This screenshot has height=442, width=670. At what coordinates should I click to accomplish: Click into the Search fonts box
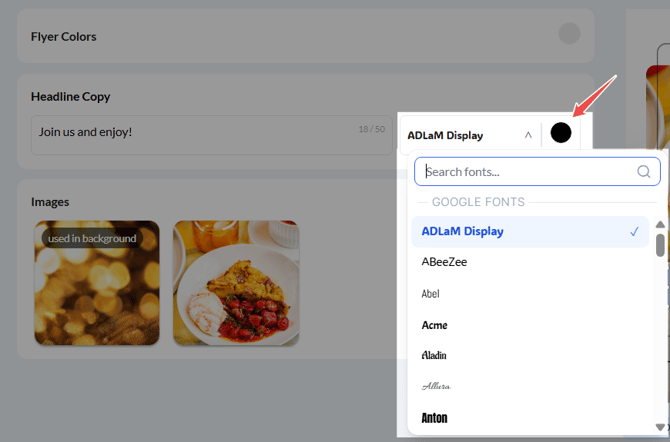click(530, 171)
